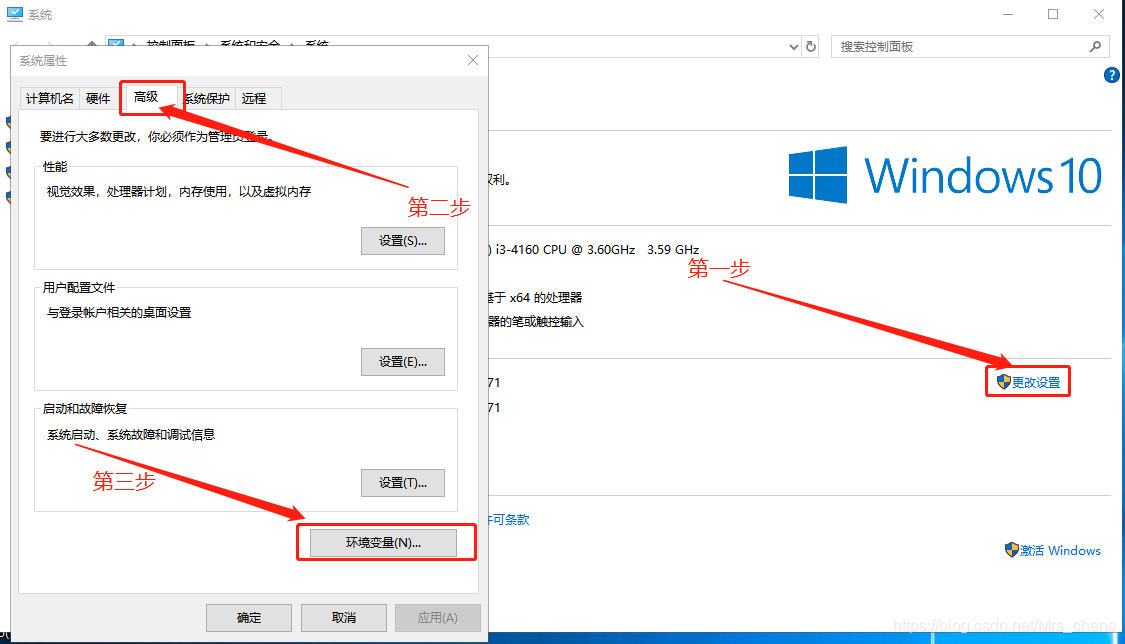Screen dimensions: 1125x644
Task: Click the search magnifier icon
Action: click(x=1095, y=47)
